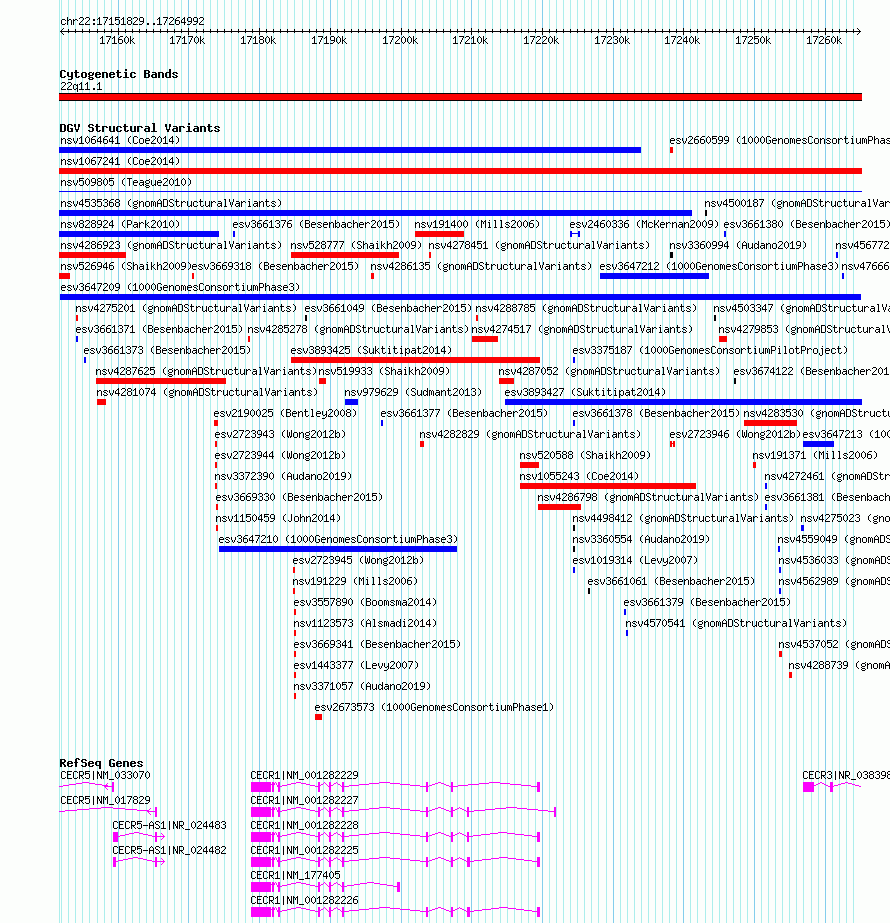
Task: Open the nsv1067241 (Coe2014) variant label
Action: click(x=120, y=161)
